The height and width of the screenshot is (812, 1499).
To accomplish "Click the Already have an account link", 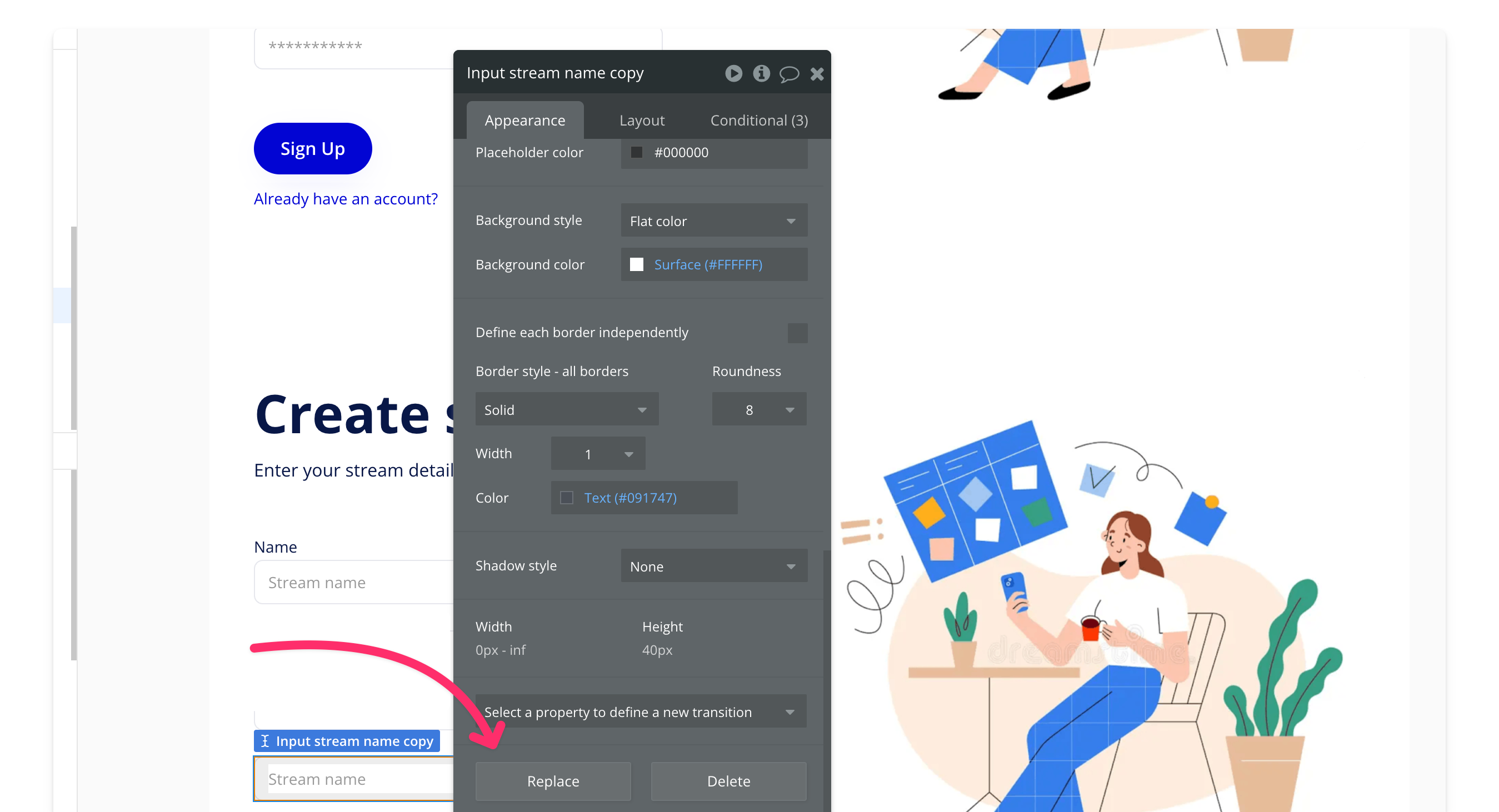I will click(x=346, y=199).
